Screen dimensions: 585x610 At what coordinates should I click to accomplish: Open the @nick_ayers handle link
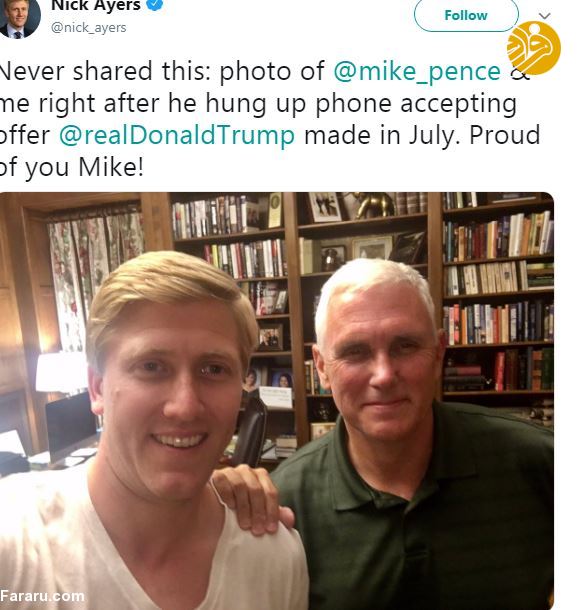click(x=88, y=28)
